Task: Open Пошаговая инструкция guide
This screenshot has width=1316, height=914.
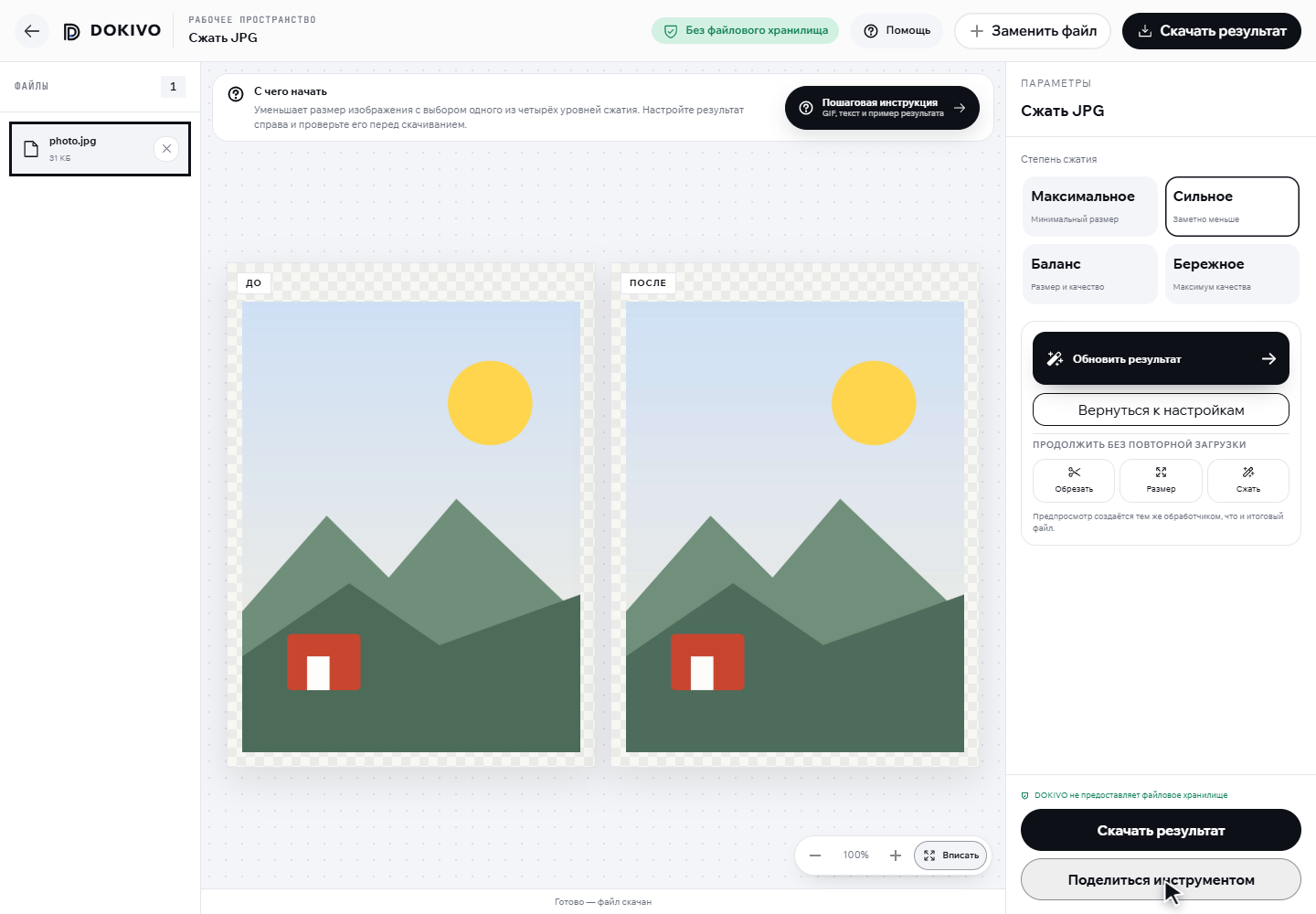Action: pos(882,108)
